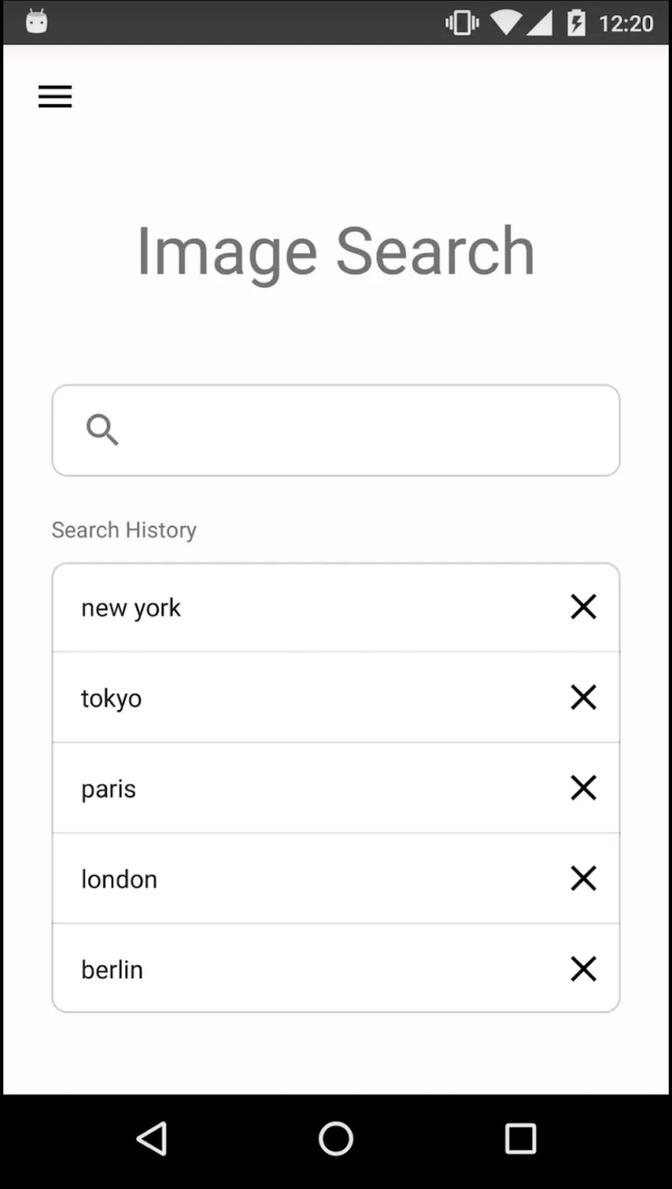Delete the 'berlin' history item

583,968
